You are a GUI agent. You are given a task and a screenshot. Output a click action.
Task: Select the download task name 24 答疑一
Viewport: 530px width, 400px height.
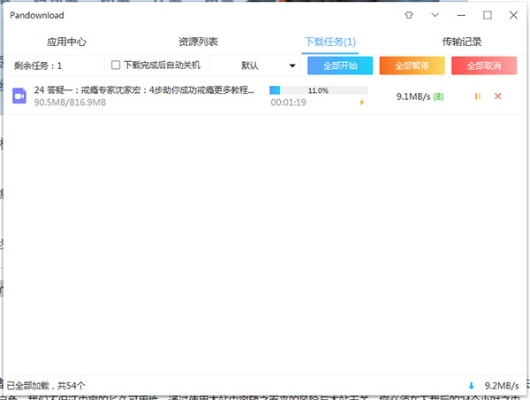(x=144, y=90)
